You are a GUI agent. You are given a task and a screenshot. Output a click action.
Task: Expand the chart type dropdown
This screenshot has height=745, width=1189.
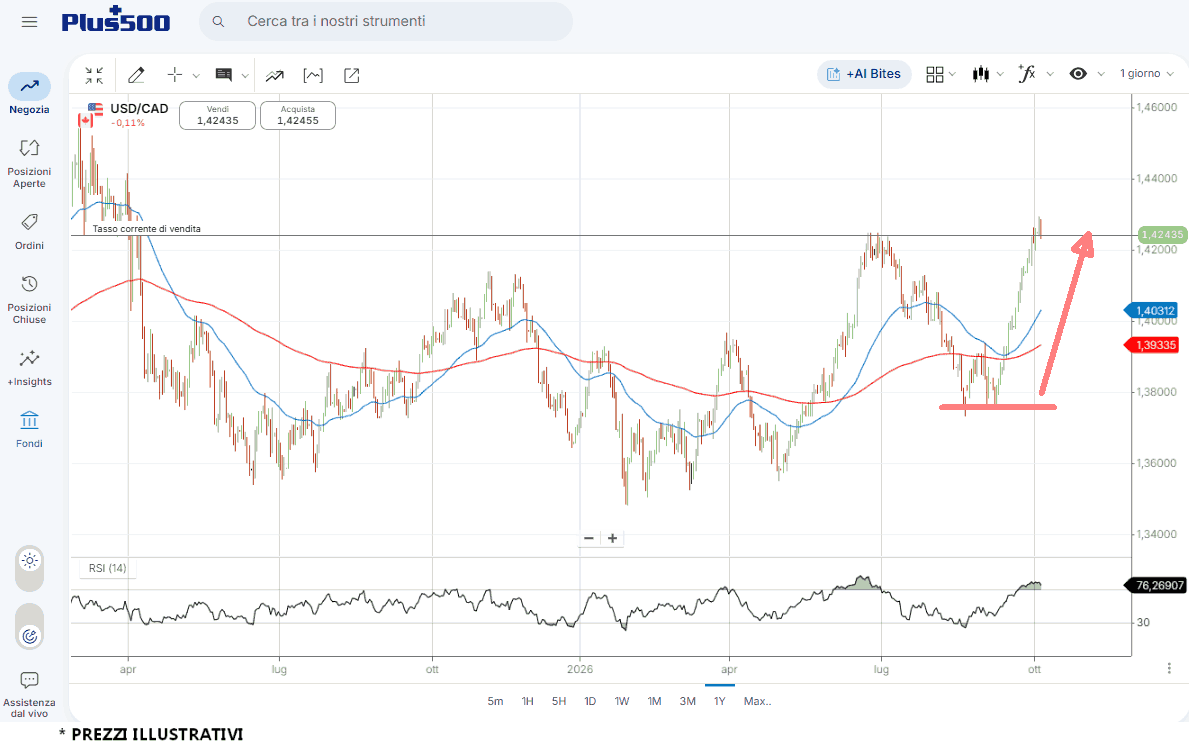coord(1000,74)
